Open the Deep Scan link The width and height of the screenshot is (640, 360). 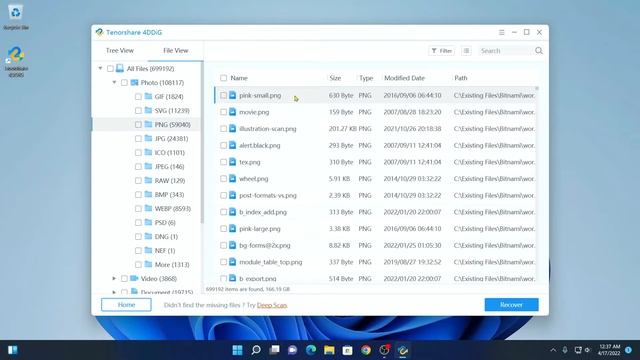272,305
